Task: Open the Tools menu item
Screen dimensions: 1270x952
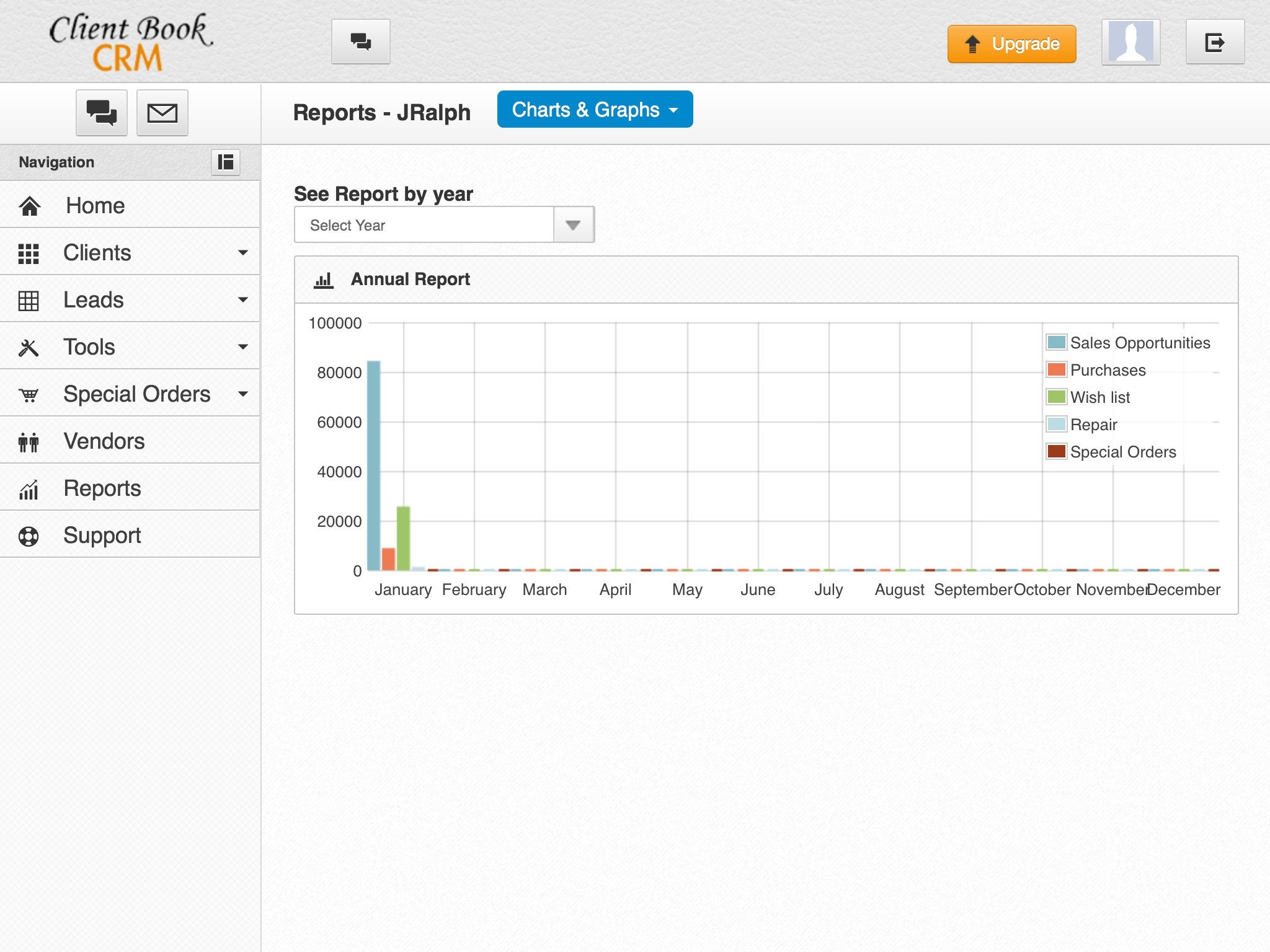Action: [x=130, y=346]
